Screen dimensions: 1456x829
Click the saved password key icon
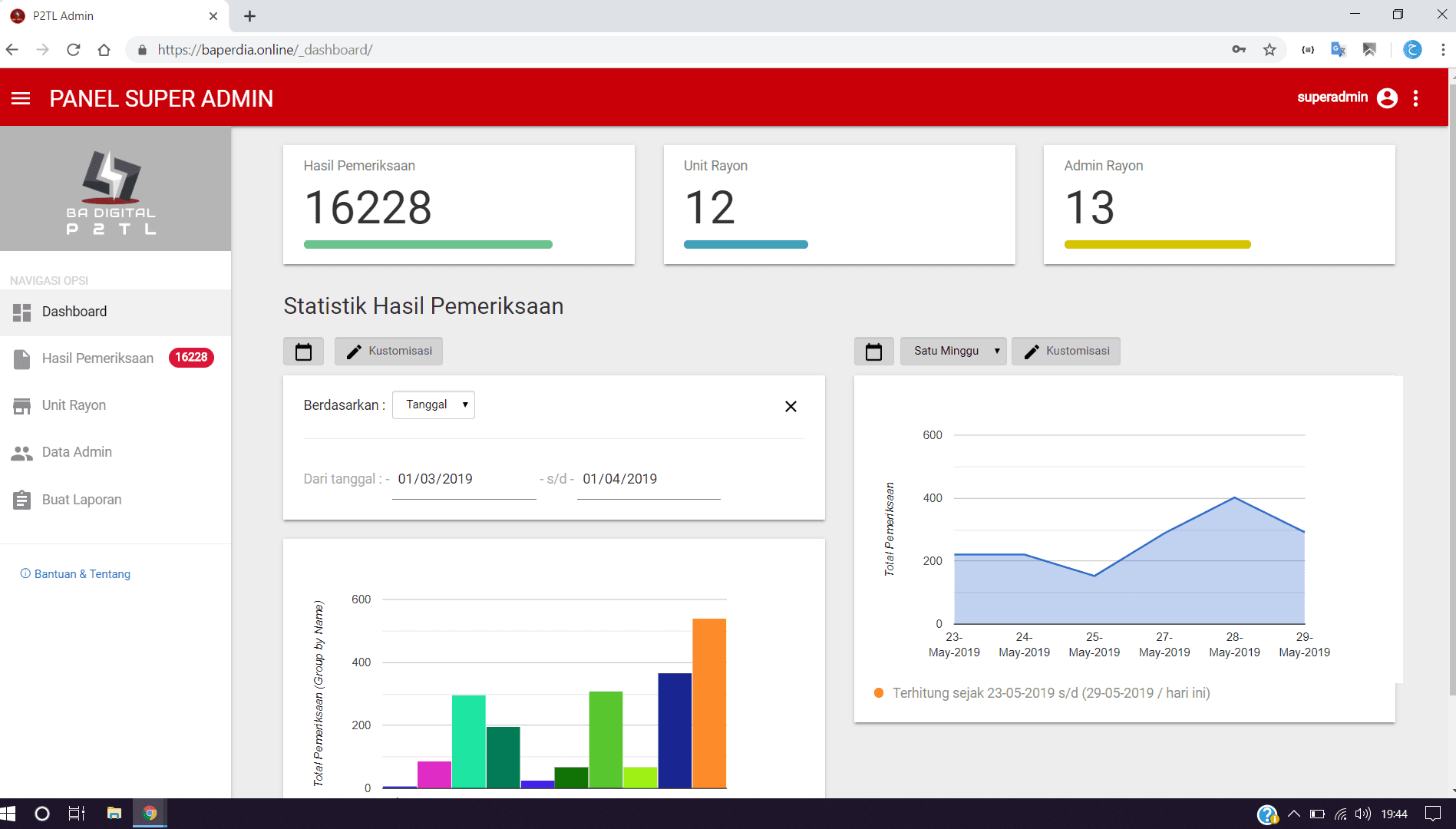(x=1239, y=50)
